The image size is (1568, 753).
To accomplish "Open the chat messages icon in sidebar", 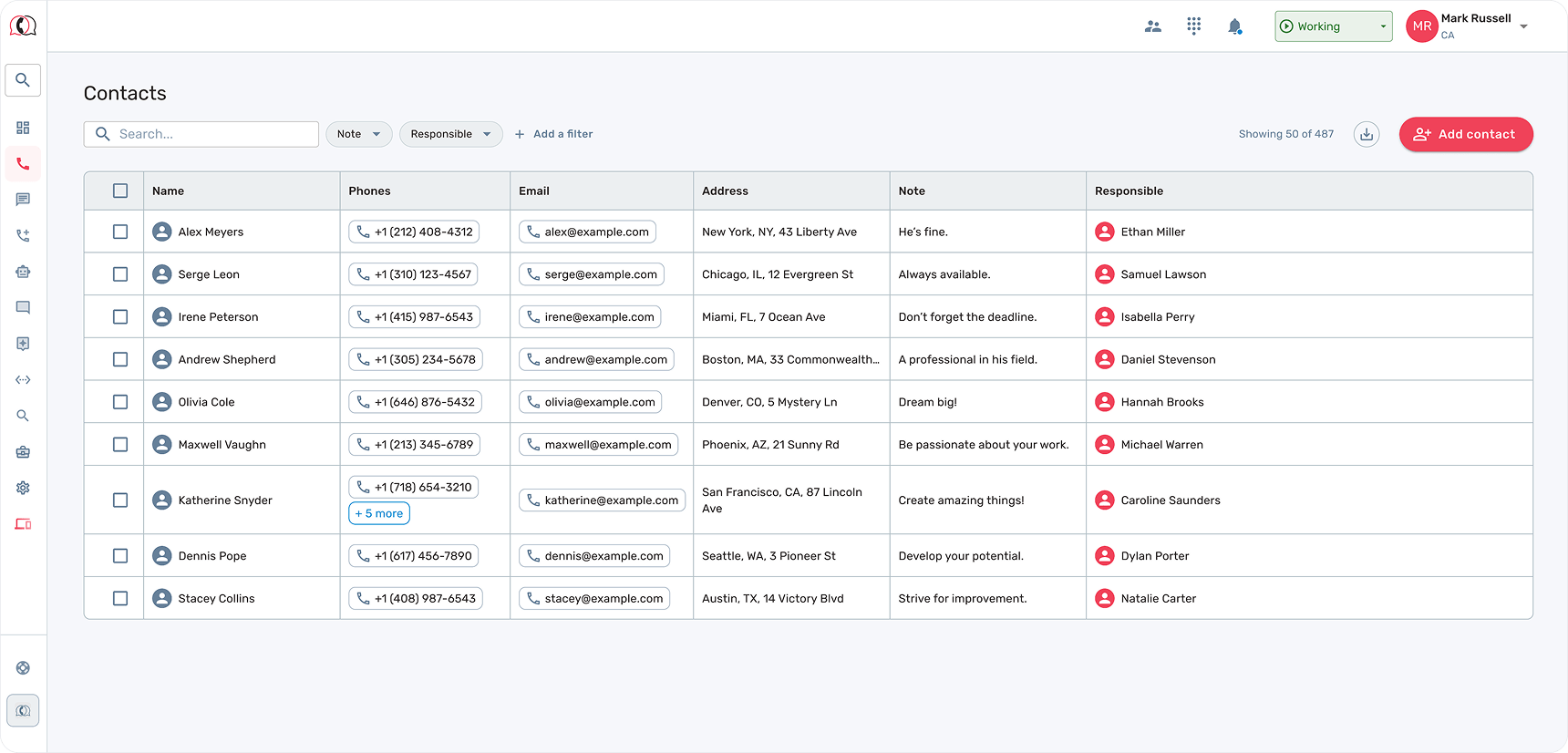I will (23, 200).
